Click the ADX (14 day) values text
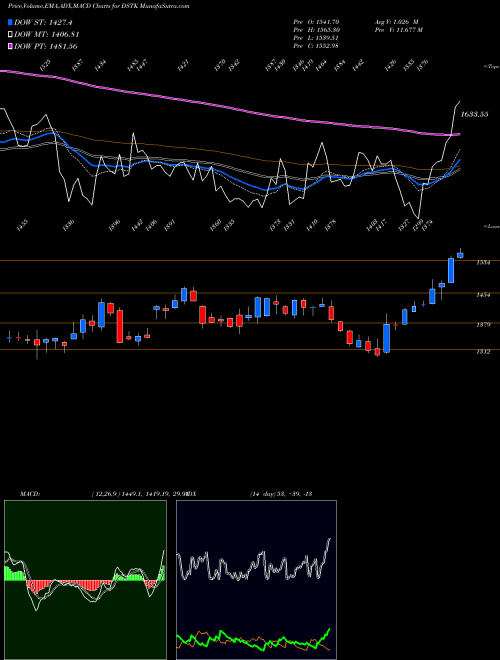 tap(281, 494)
